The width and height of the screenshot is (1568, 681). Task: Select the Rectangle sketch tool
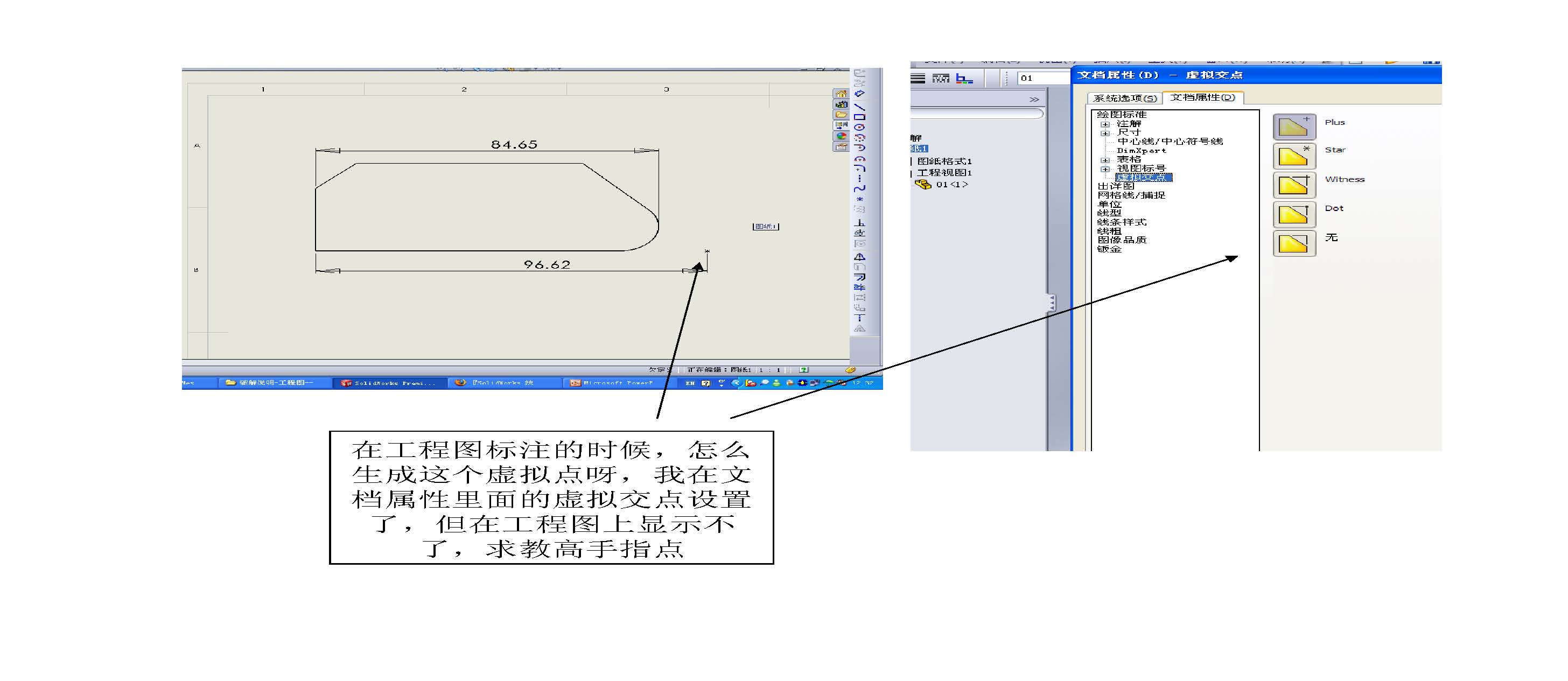pos(859,117)
